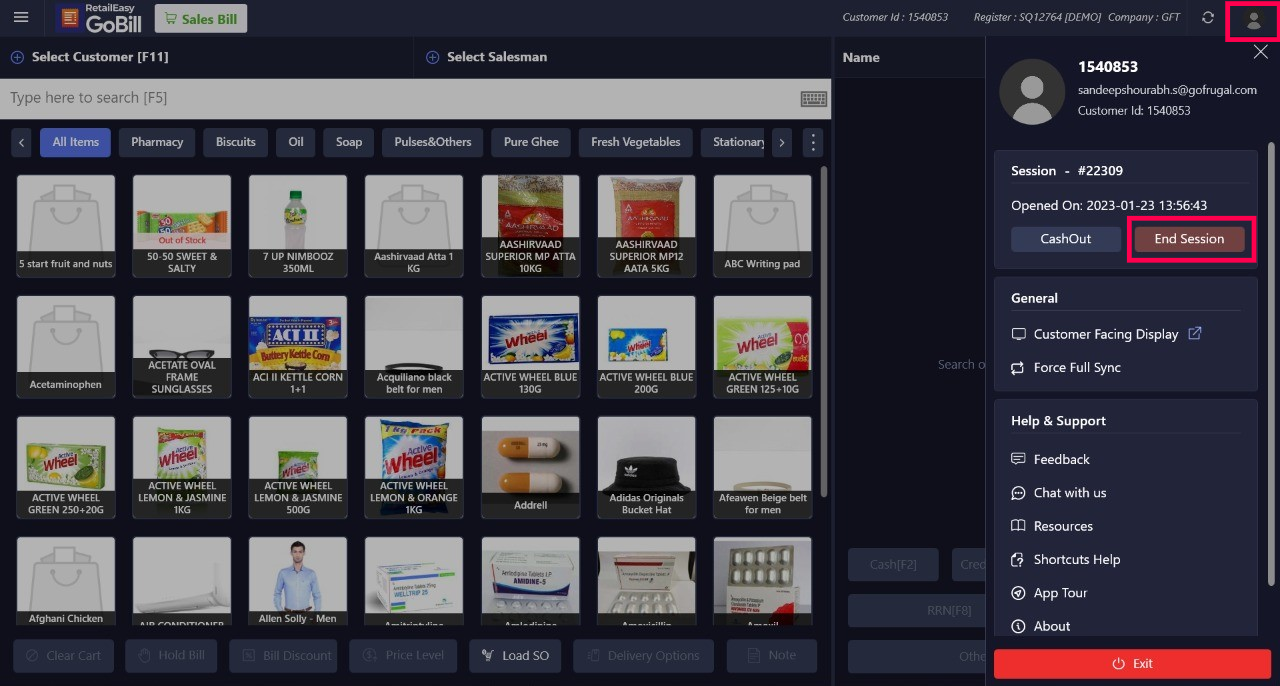The height and width of the screenshot is (686, 1280).
Task: Select the Fresh Vegetables category tab
Action: tap(636, 142)
